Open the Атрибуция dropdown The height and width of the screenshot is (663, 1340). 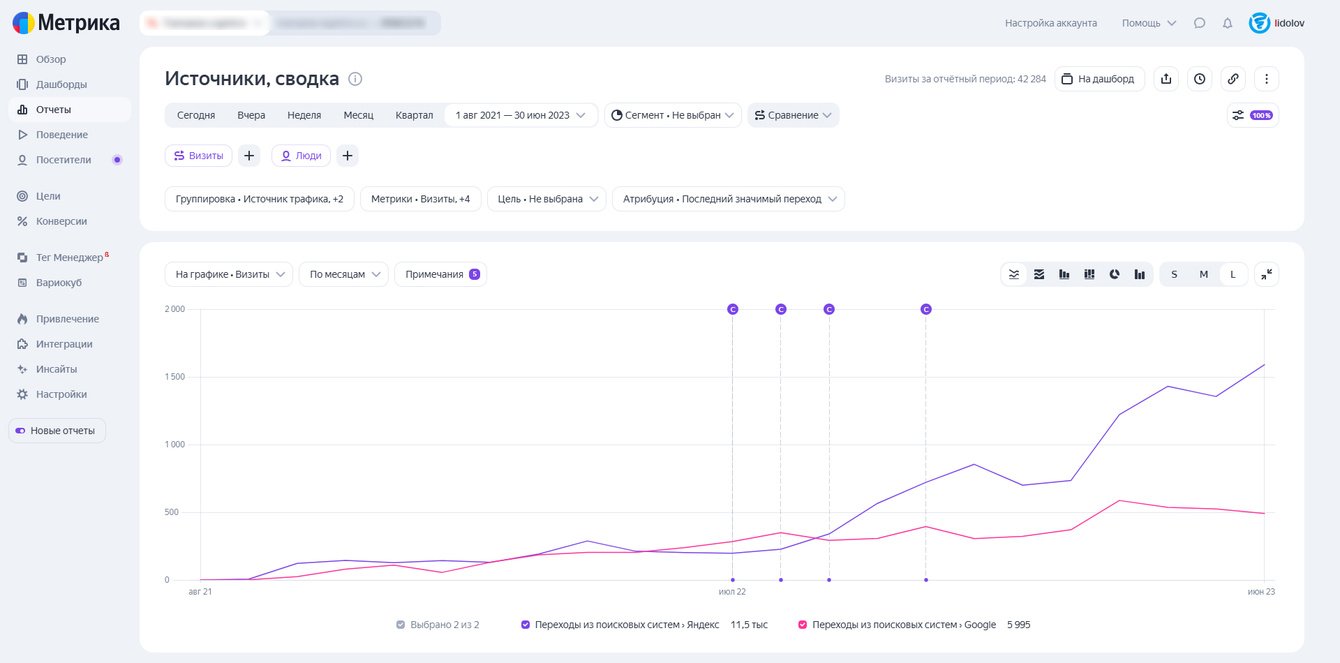[x=728, y=199]
